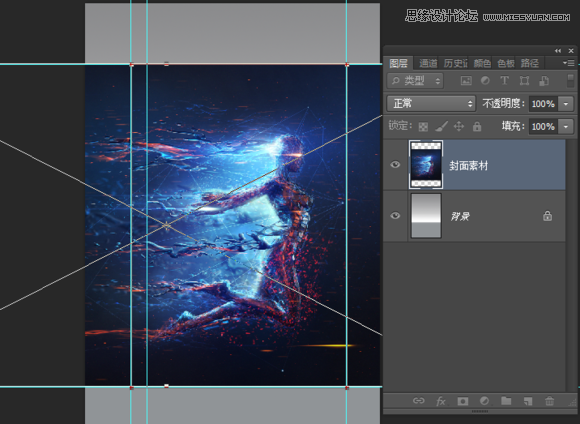Click the link layers icon

pos(418,401)
